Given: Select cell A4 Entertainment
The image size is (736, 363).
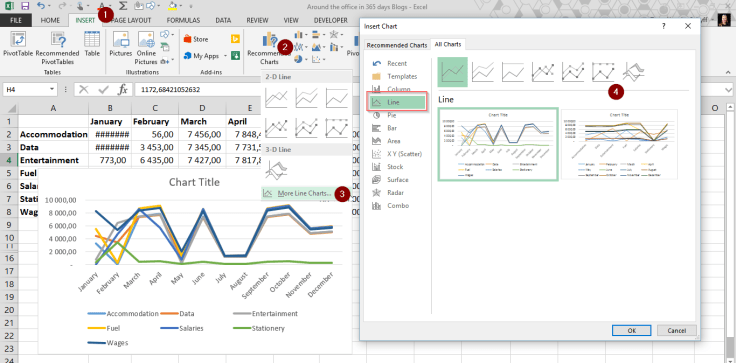Looking at the screenshot, I should click(x=54, y=160).
